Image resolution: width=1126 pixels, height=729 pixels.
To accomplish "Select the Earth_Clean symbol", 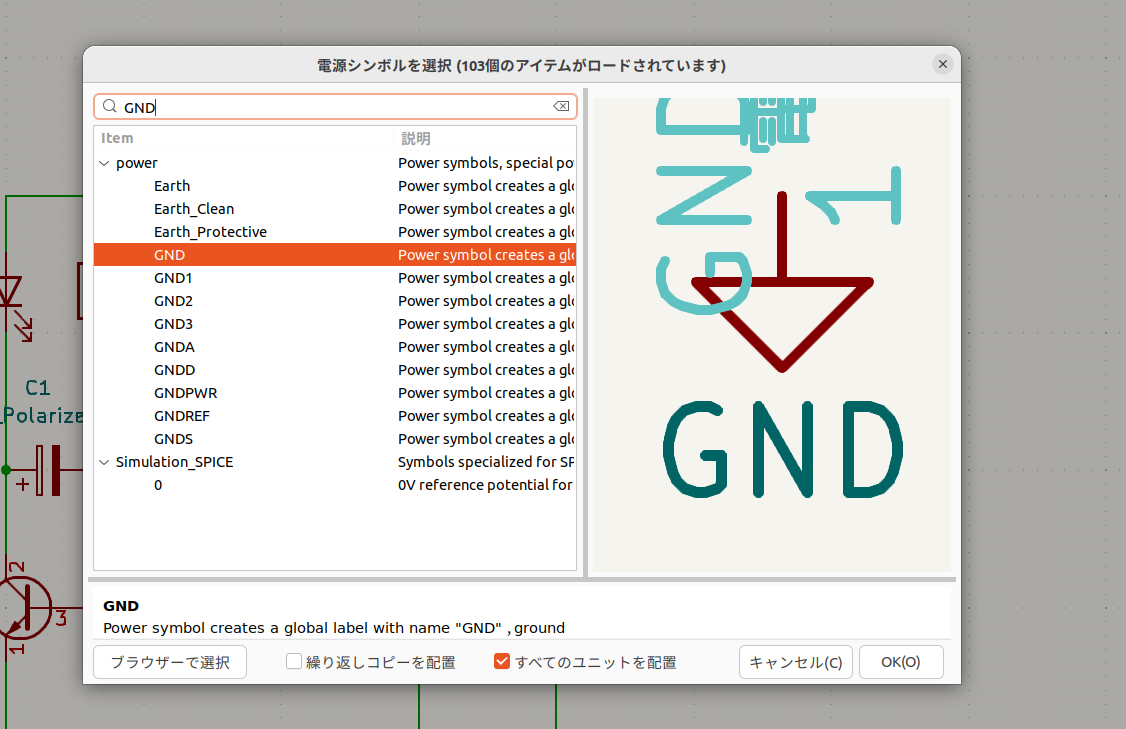I will tap(194, 209).
